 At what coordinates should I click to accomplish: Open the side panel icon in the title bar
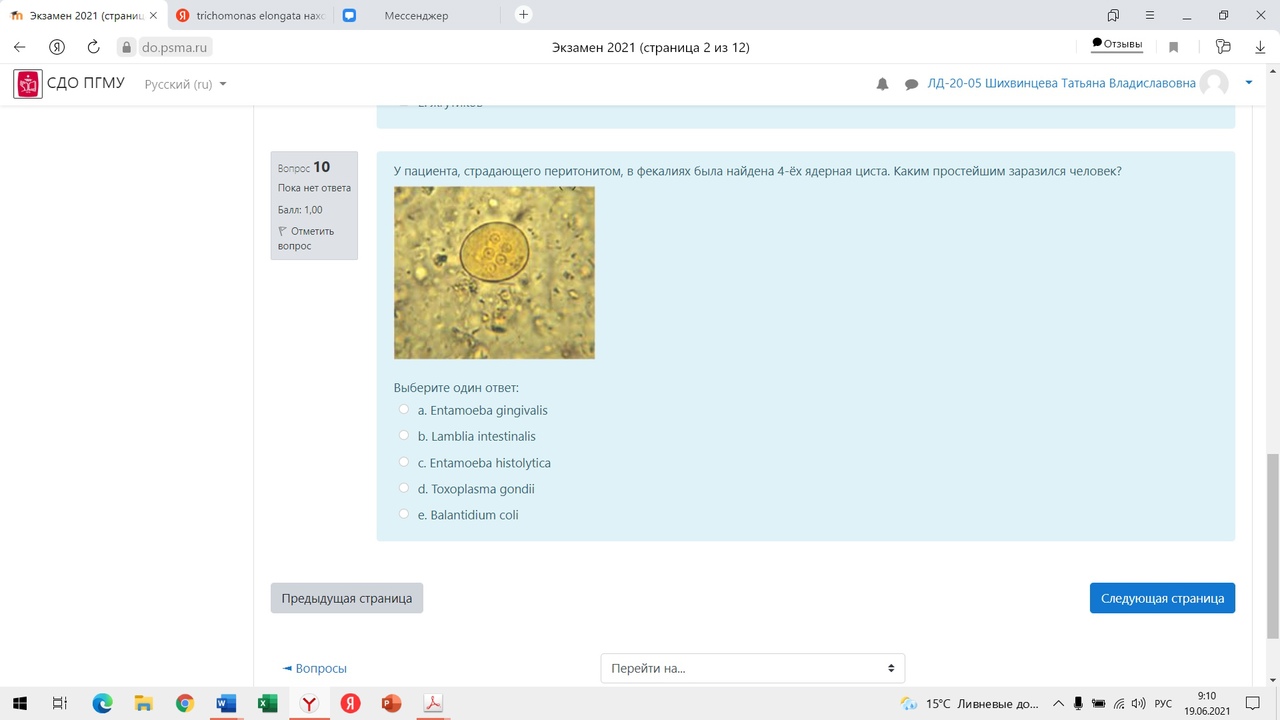pos(1113,15)
